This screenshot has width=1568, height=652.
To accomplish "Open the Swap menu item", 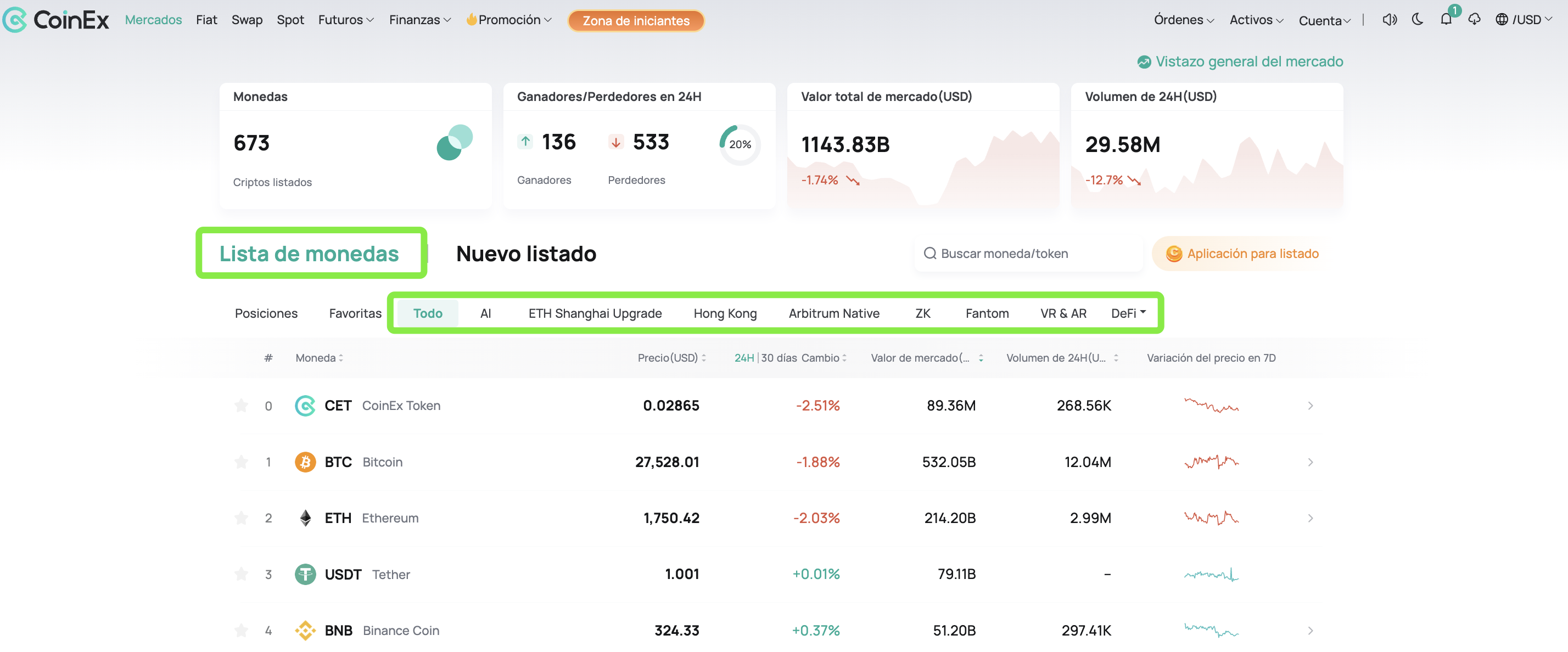I will (247, 19).
